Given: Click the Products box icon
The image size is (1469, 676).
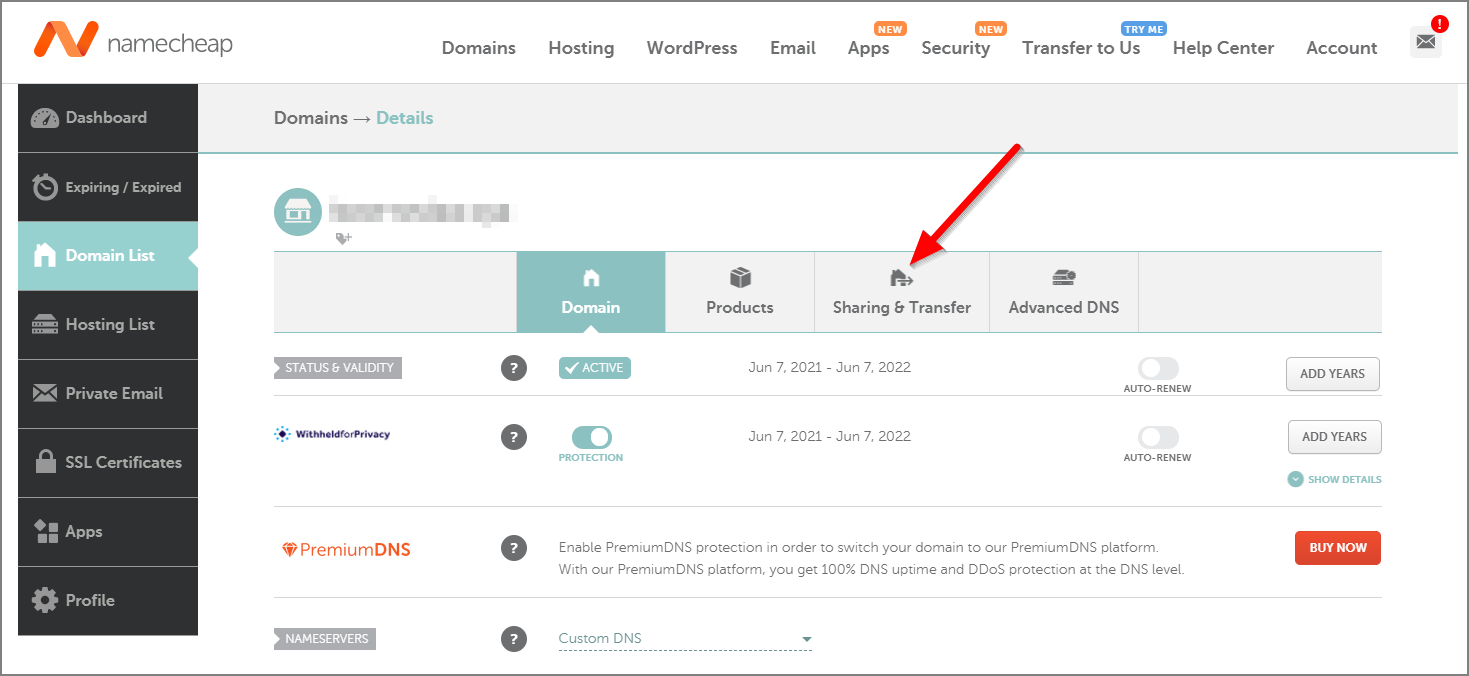Looking at the screenshot, I should coord(740,277).
